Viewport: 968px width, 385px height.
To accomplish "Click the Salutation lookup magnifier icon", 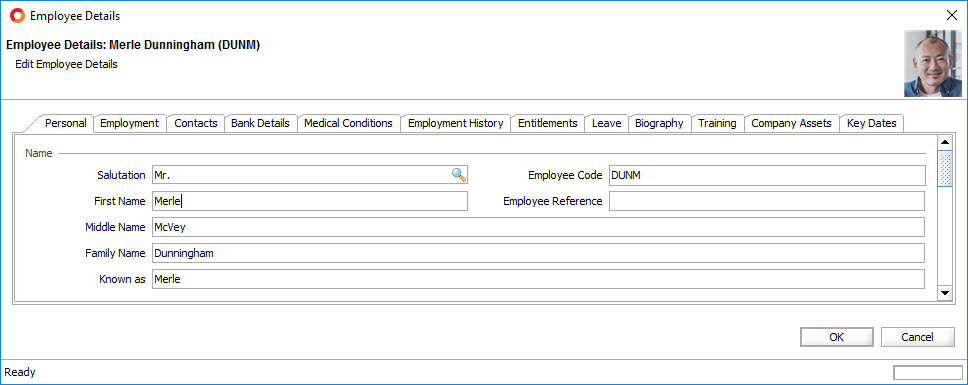I will point(459,175).
